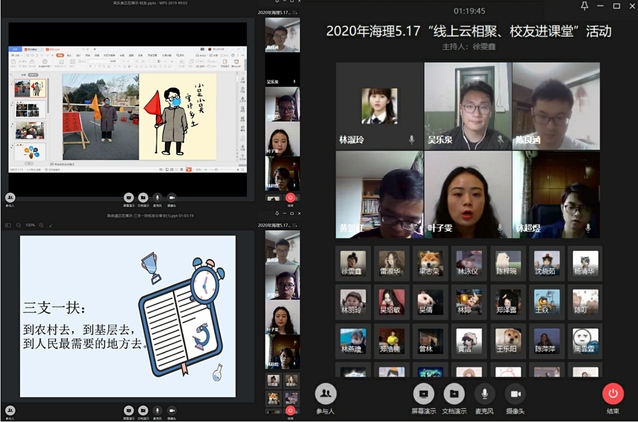Viewport: 638px width, 422px height.
Task: Select 叶子雯's video tile in the center
Action: tap(466, 194)
